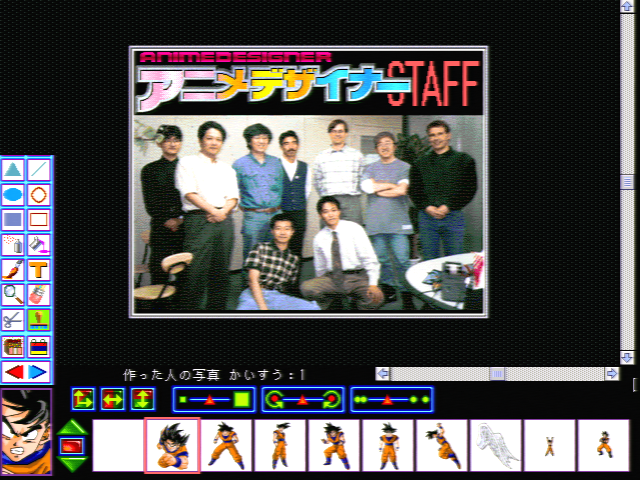
Task: Select the pink eraser tool
Action: (39, 294)
